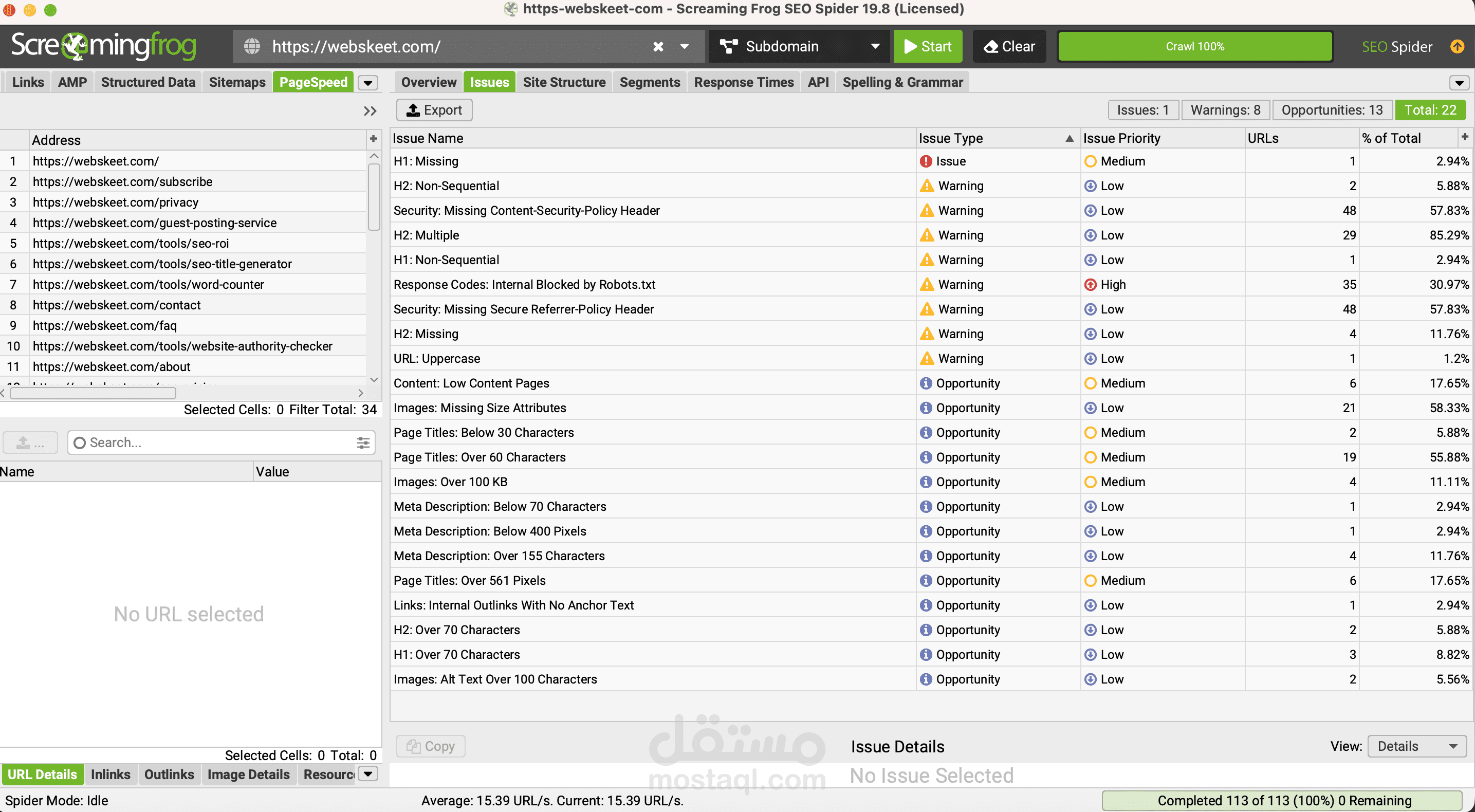
Task: Open bottom tabs overflow dropdown arrow
Action: pyautogui.click(x=368, y=774)
